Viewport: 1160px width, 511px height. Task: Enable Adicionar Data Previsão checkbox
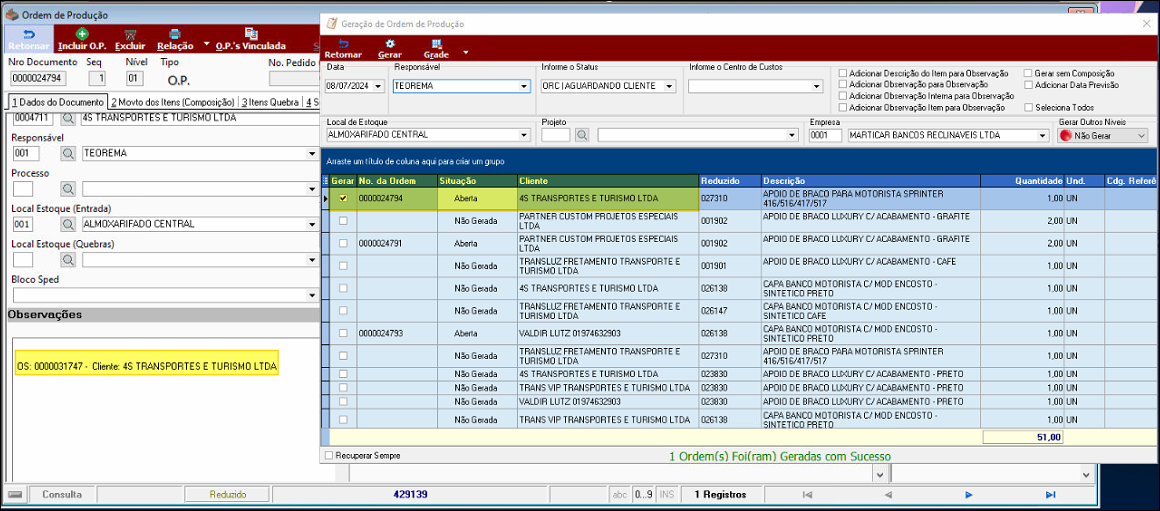(x=1028, y=84)
